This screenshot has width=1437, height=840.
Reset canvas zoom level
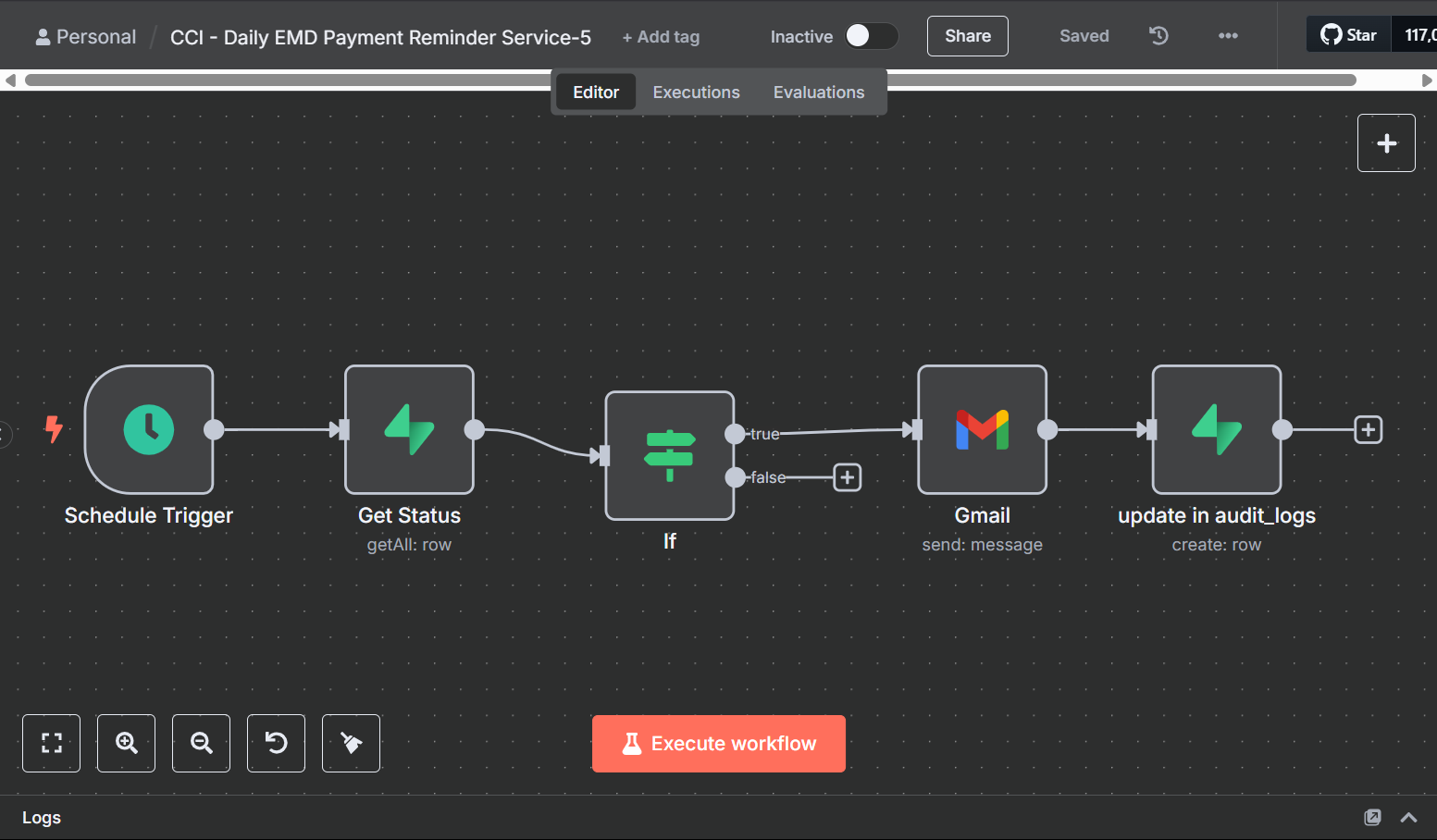coord(276,743)
